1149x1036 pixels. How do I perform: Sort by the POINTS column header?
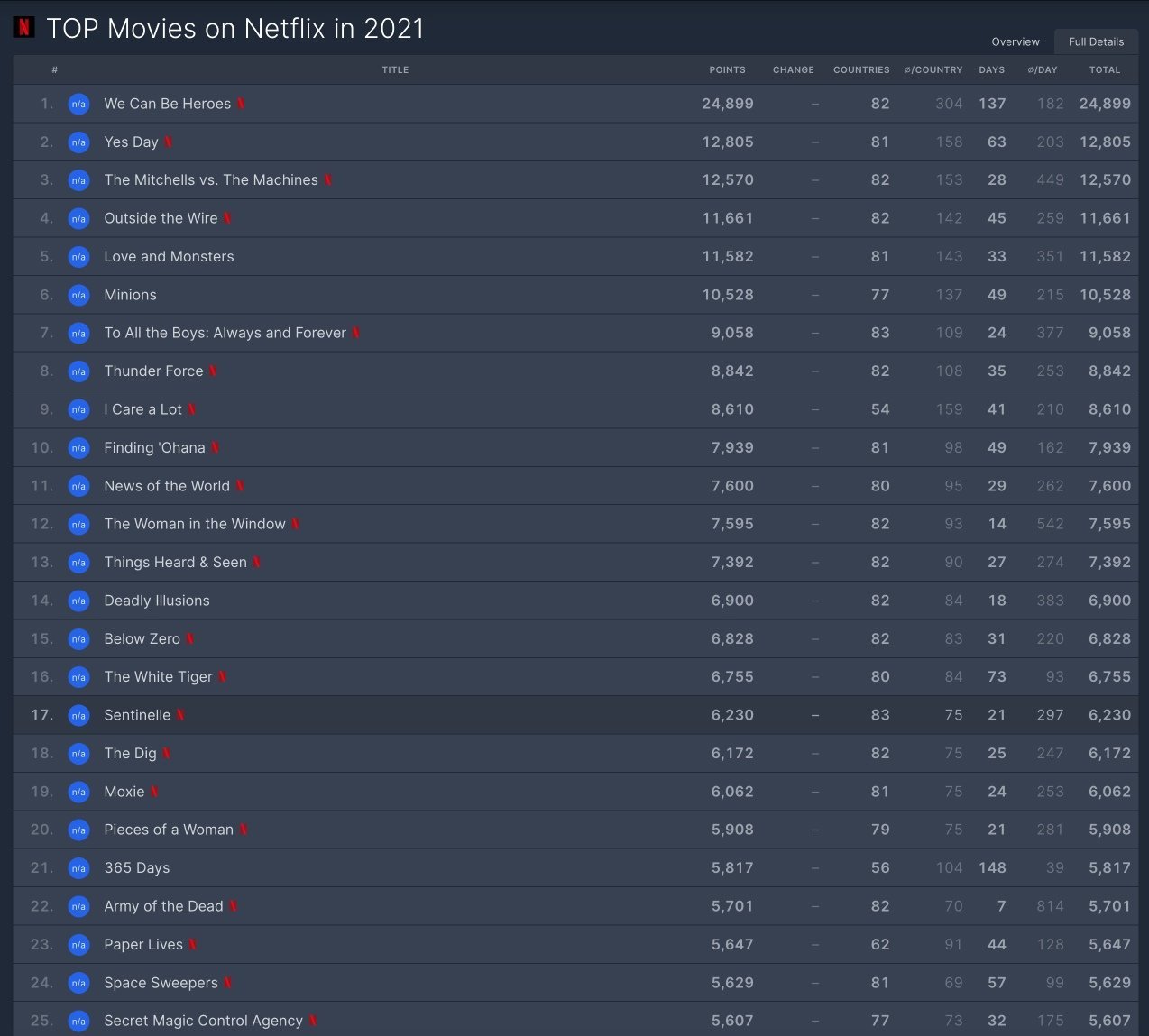point(727,69)
